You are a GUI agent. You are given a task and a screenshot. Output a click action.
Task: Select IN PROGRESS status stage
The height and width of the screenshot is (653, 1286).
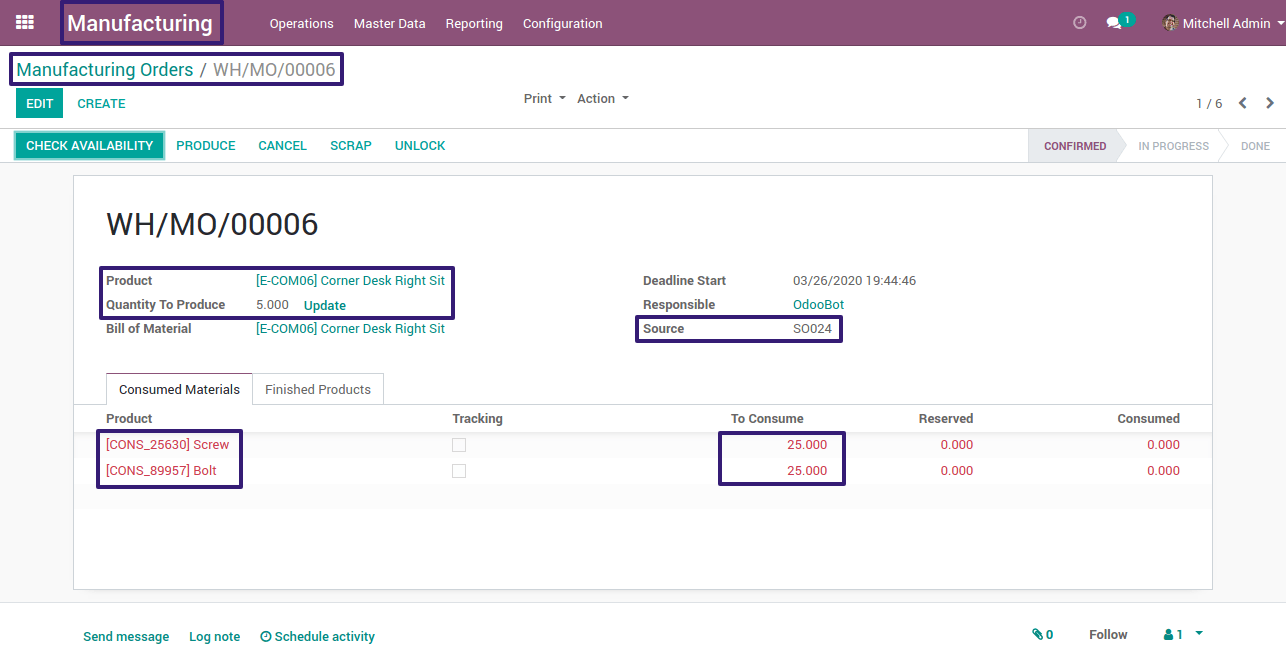1173,146
